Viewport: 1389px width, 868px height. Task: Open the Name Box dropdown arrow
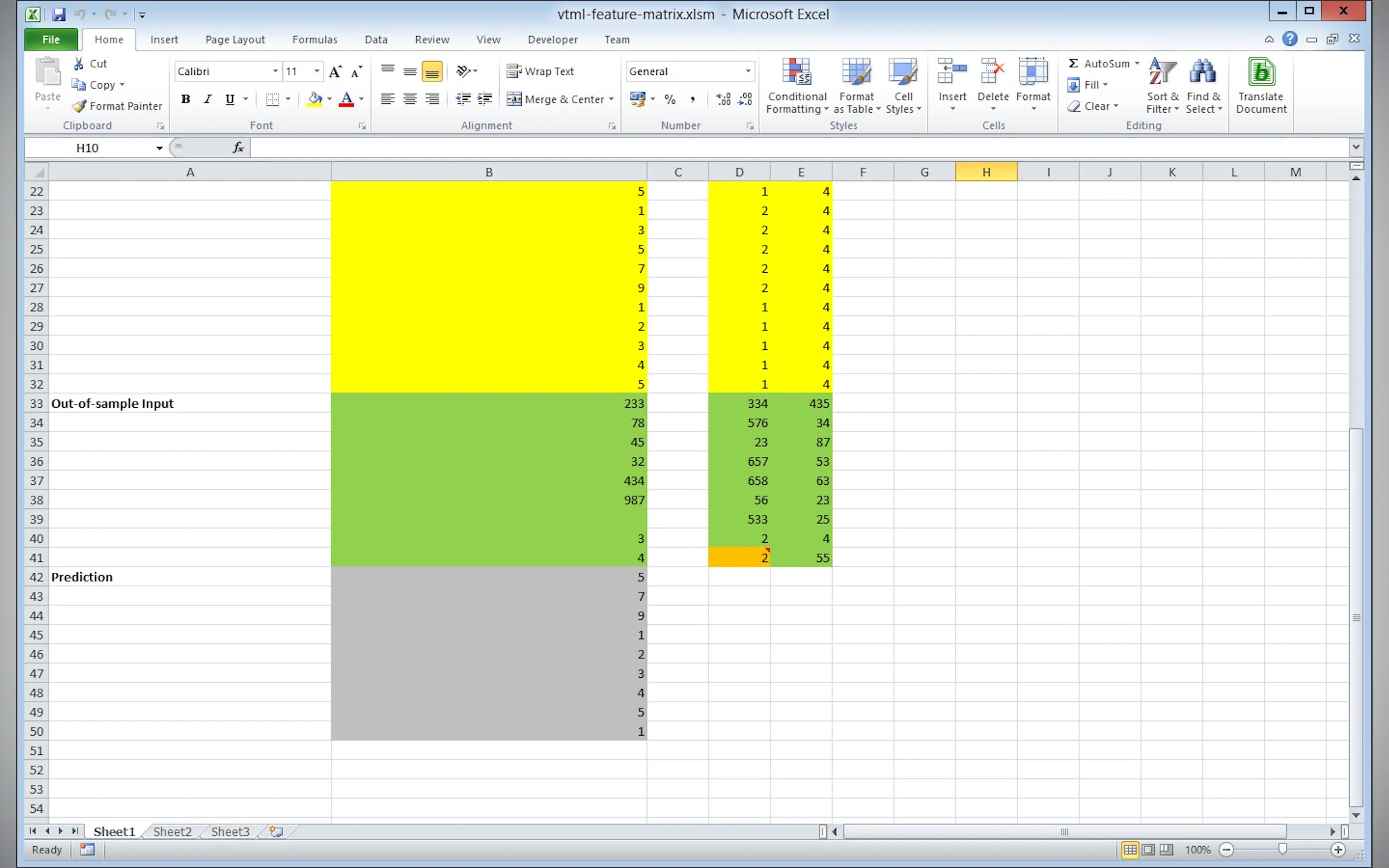pyautogui.click(x=159, y=148)
